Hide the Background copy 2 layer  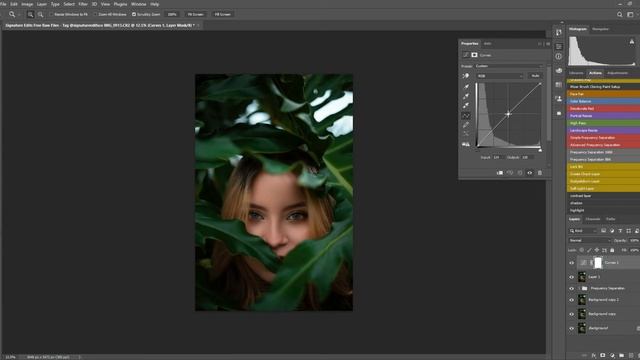click(571, 300)
